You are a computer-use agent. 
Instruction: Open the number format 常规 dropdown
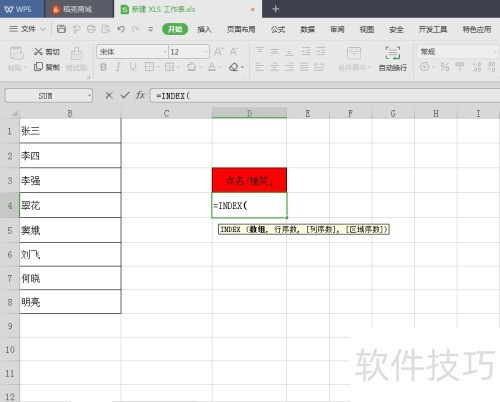tap(495, 52)
